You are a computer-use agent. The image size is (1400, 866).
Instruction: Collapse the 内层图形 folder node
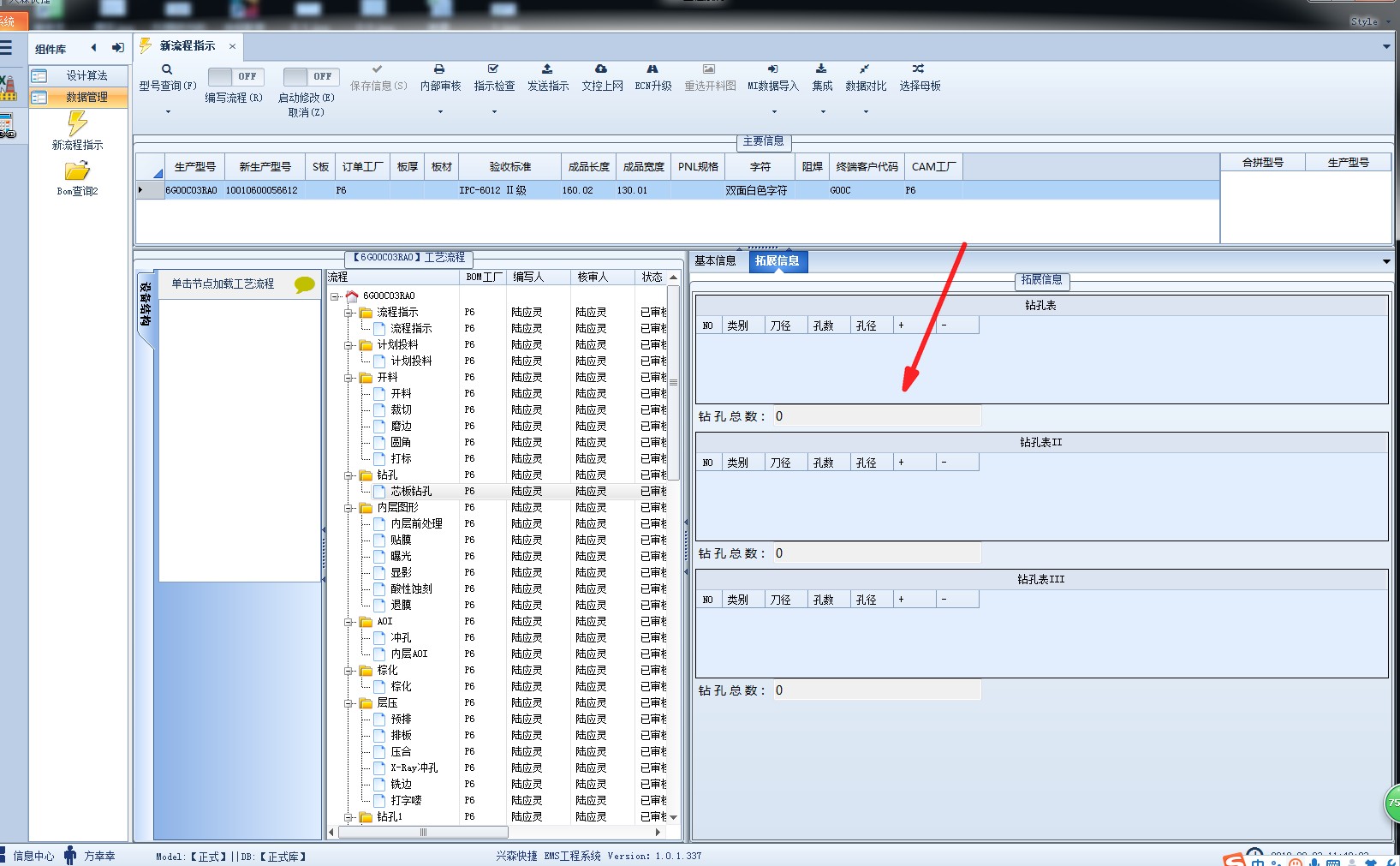349,508
